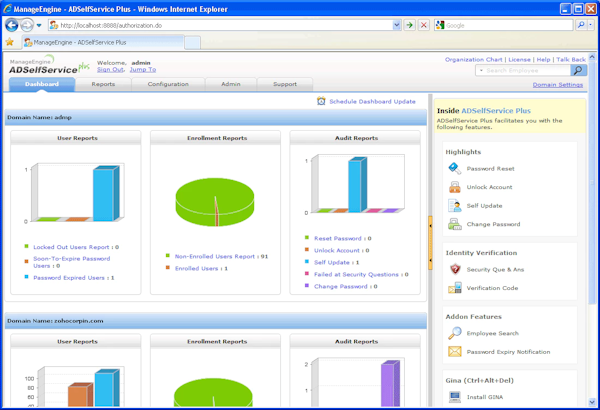Open the License link
Image resolution: width=600 pixels, height=410 pixels.
(519, 60)
